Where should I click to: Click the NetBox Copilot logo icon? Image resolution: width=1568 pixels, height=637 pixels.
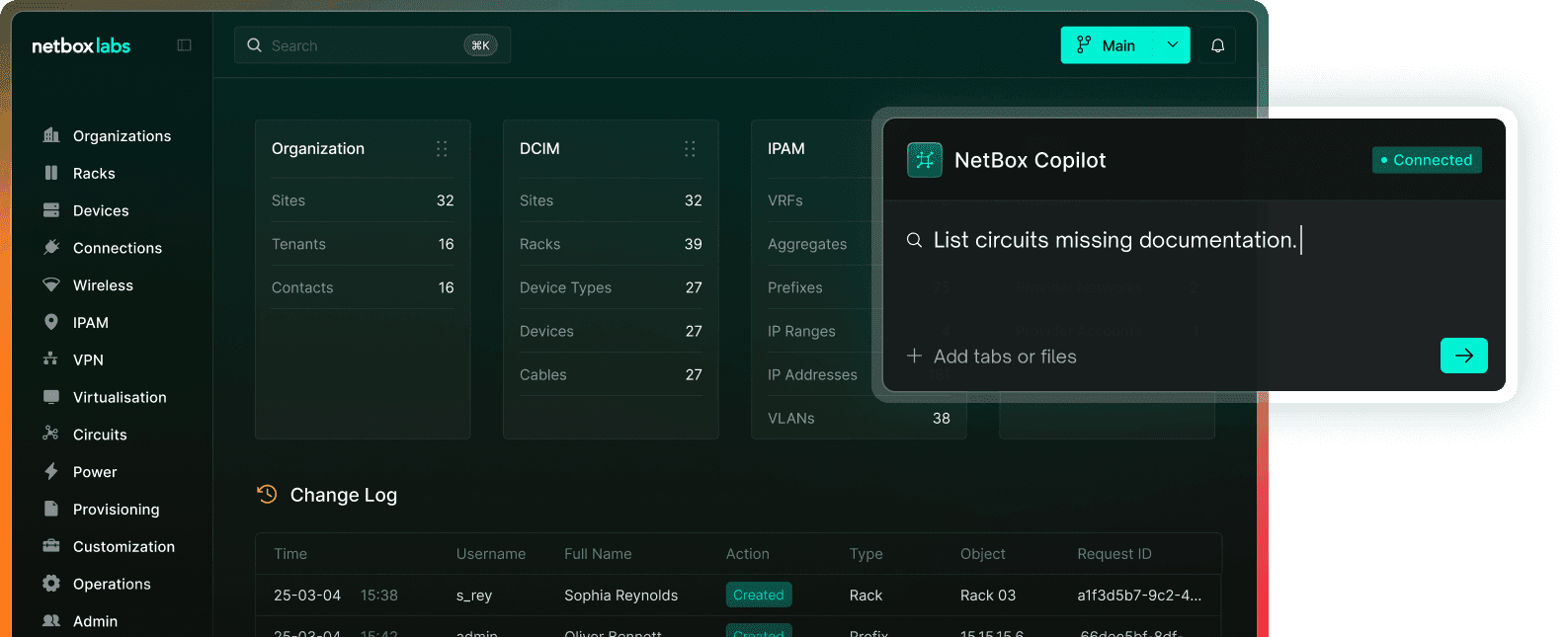pos(925,160)
